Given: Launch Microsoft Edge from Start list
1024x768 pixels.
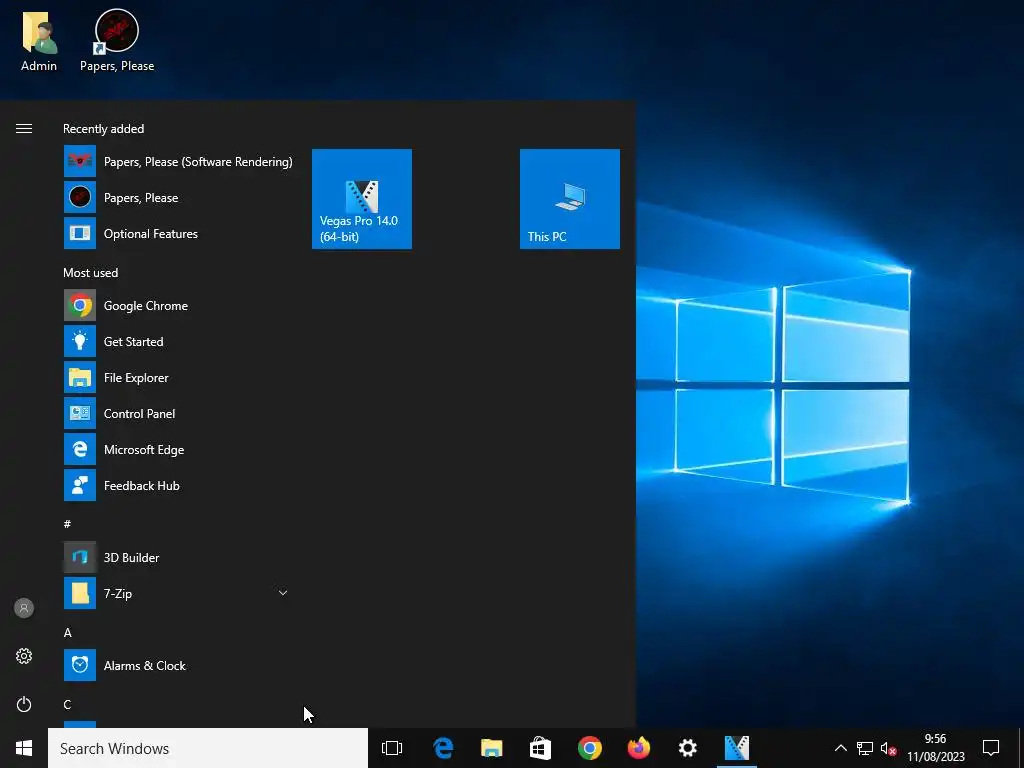Looking at the screenshot, I should pos(178,449).
